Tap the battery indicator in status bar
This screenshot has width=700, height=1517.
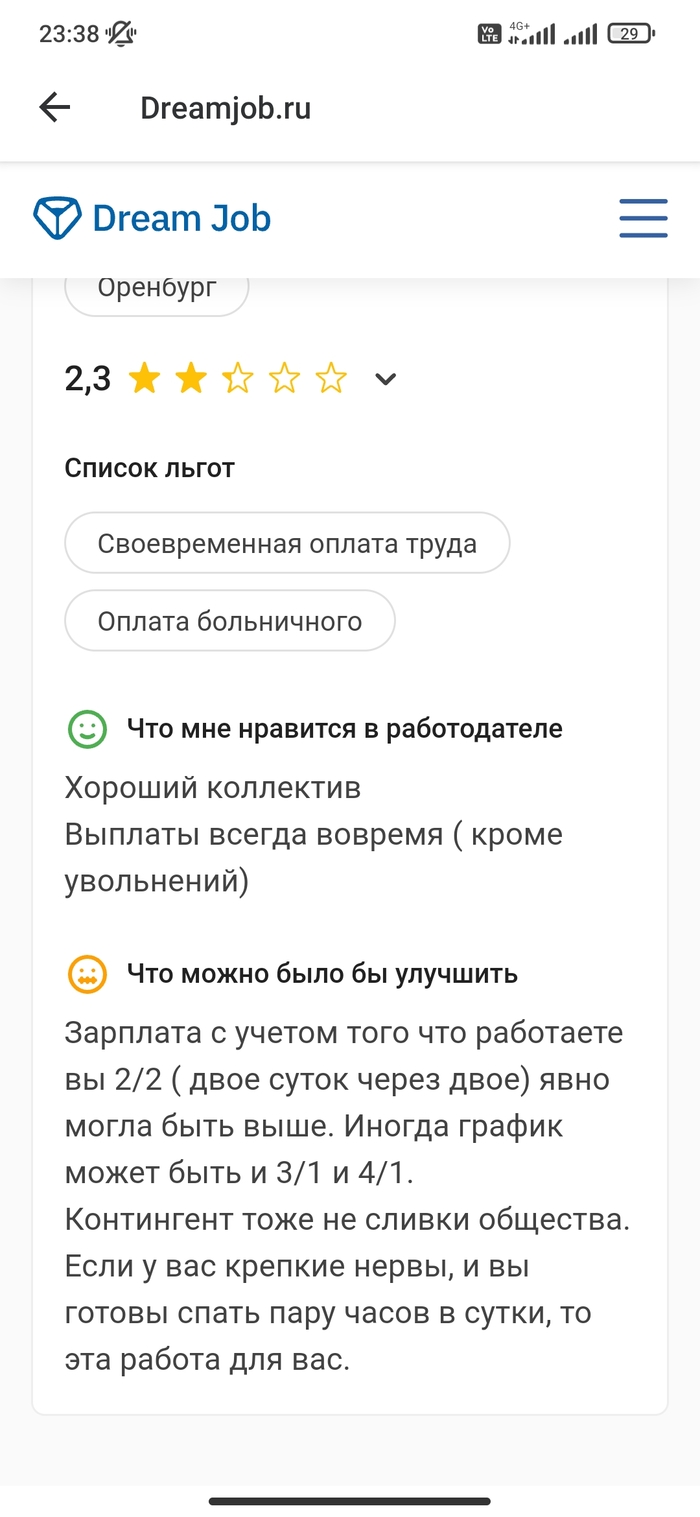(x=631, y=34)
